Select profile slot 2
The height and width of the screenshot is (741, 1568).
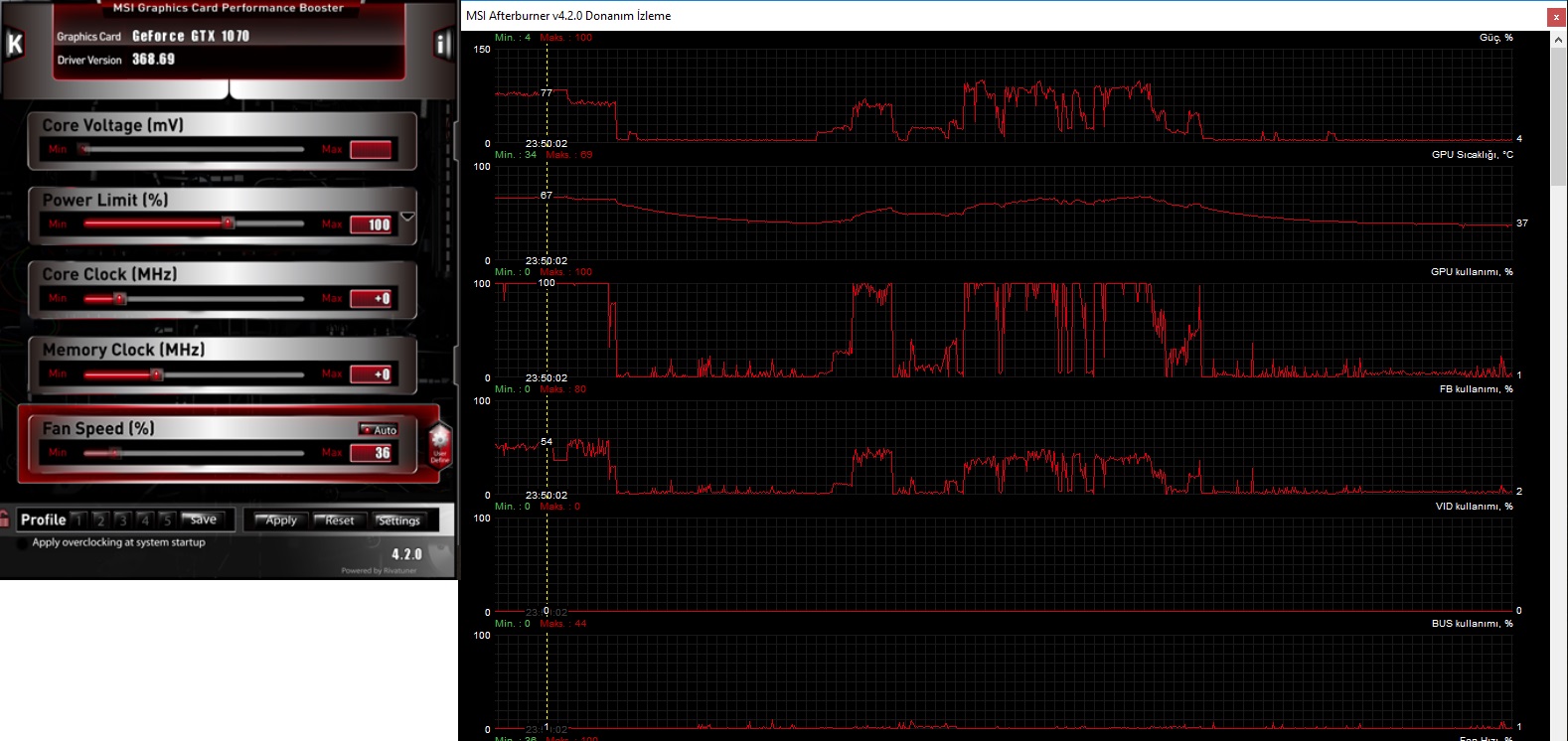coord(99,519)
